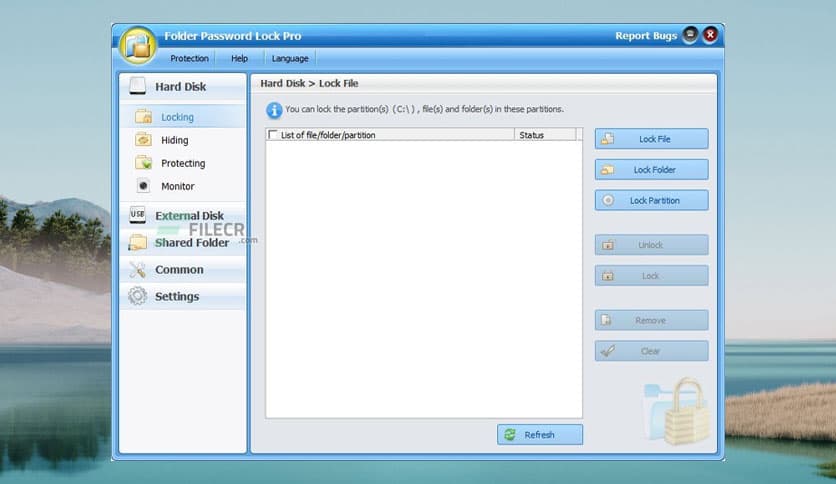Image resolution: width=836 pixels, height=484 pixels.
Task: Click the Lock Partition button
Action: coord(652,200)
